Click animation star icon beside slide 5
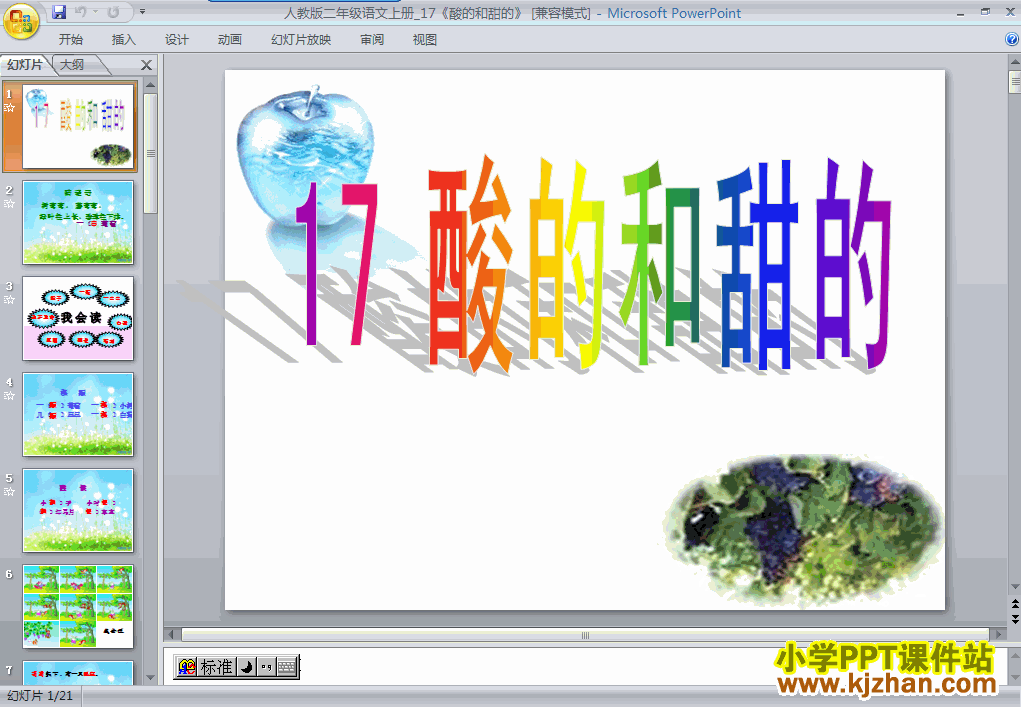This screenshot has width=1021, height=707. 9,492
